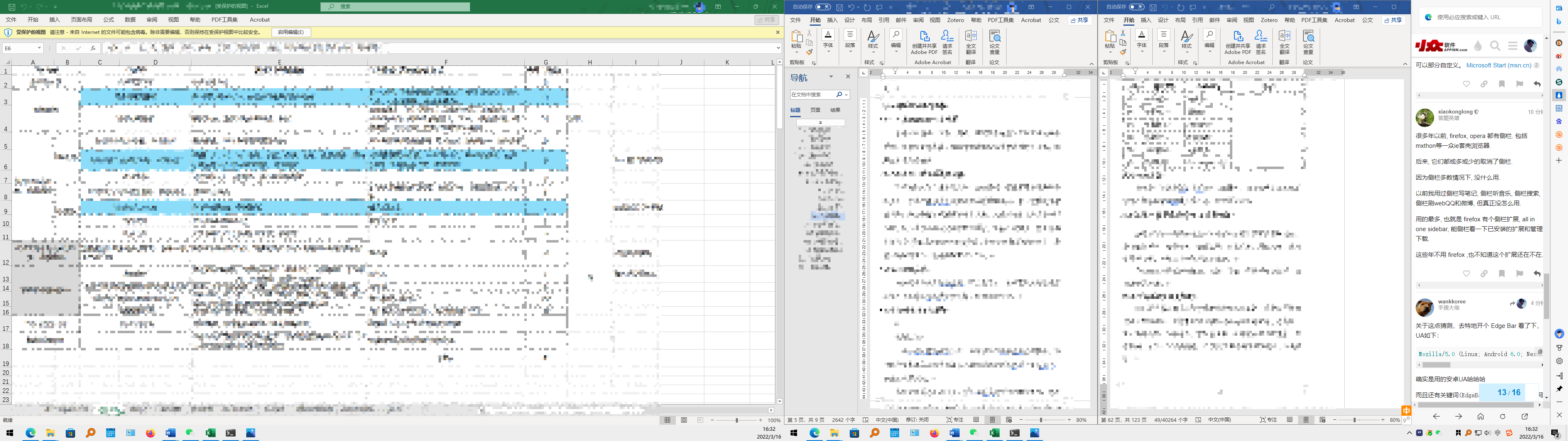Toggle AutoSave in the Word window with Navigation pane
The image size is (1568, 441).
click(x=823, y=7)
